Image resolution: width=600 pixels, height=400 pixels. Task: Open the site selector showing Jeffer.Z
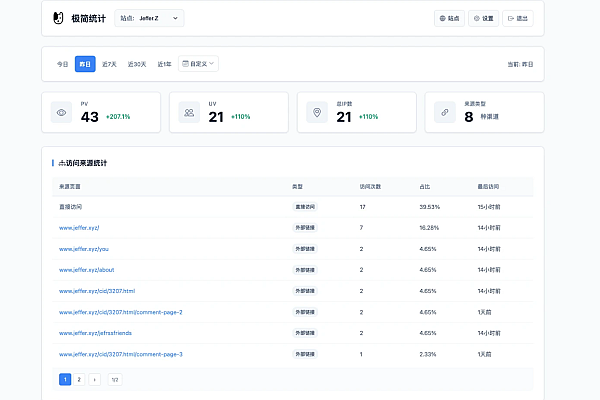click(x=149, y=18)
